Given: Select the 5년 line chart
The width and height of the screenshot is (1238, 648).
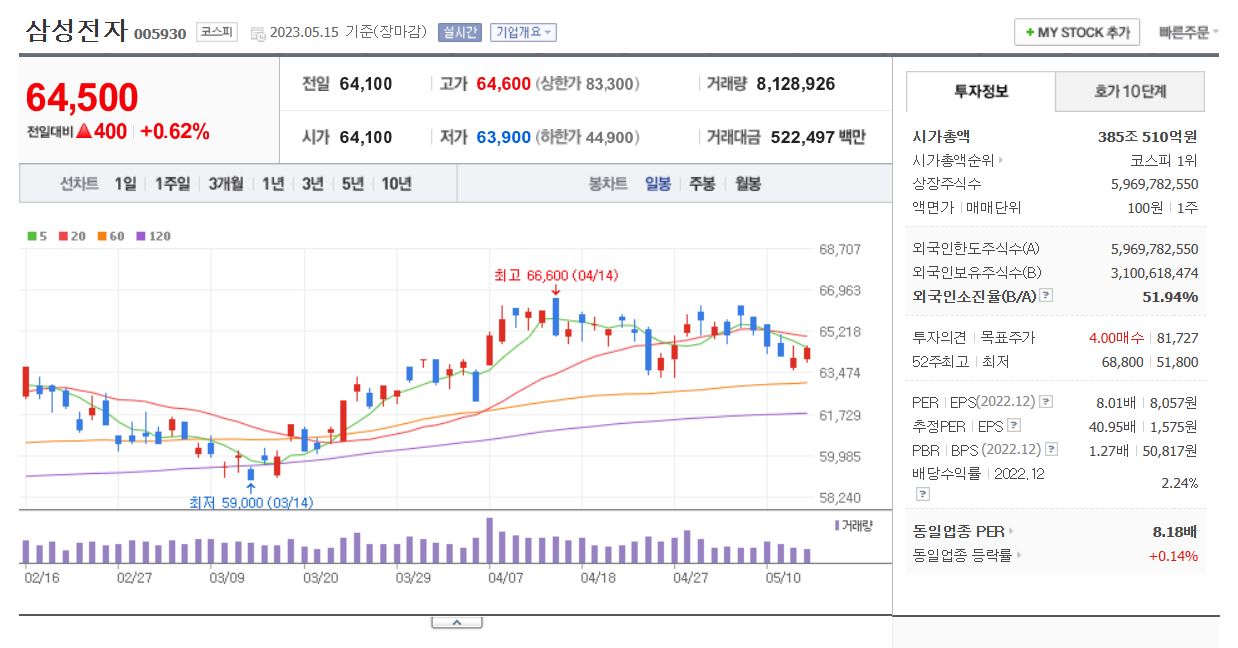Looking at the screenshot, I should click(353, 184).
